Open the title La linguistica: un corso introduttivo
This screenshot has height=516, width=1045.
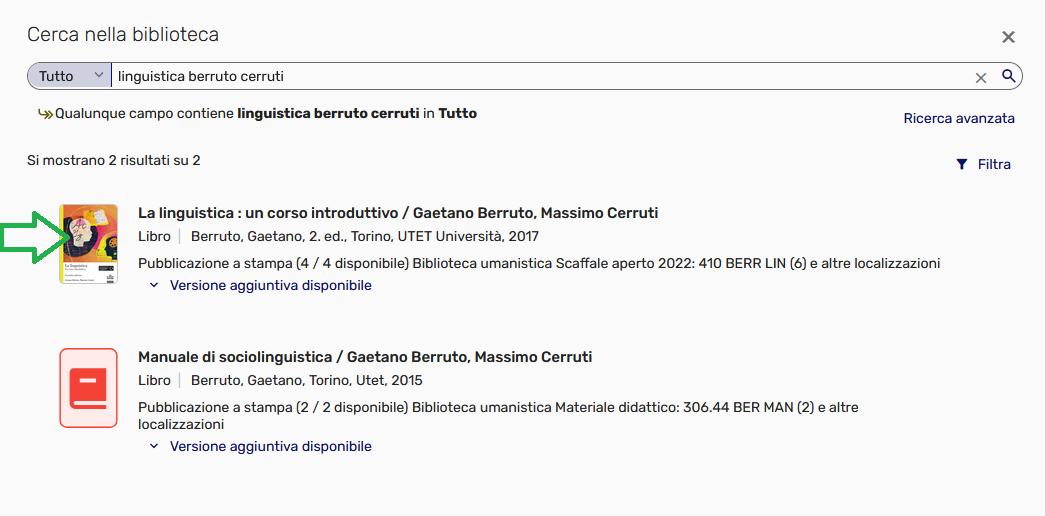tap(398, 213)
